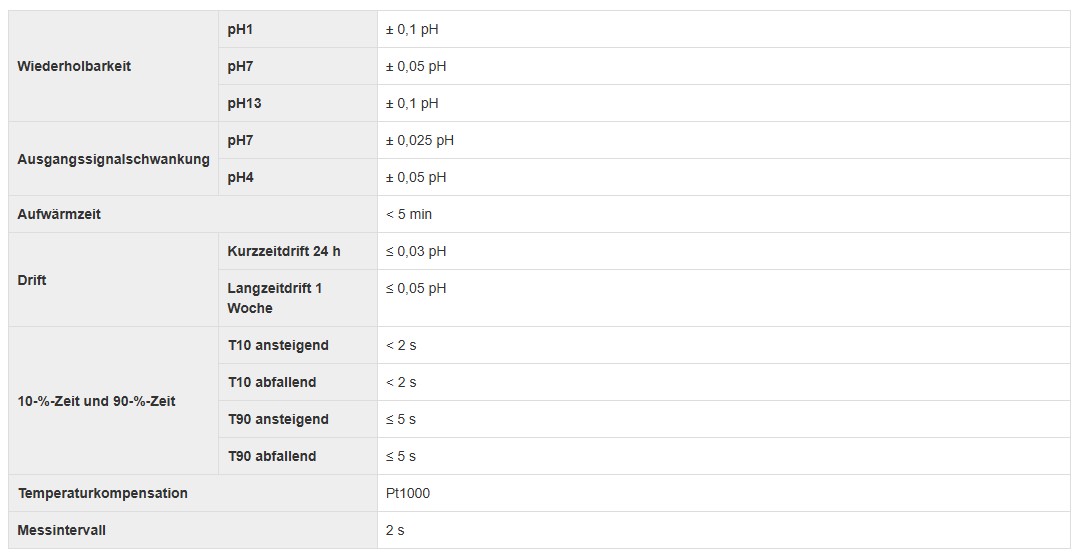Select the Langzeitdrift 1 Woche label

click(275, 298)
